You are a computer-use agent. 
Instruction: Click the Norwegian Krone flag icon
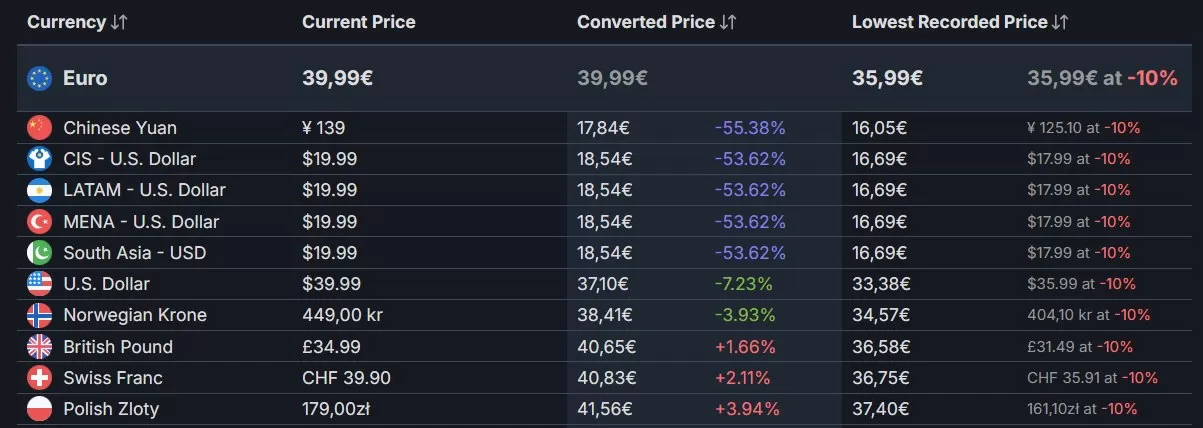39,315
